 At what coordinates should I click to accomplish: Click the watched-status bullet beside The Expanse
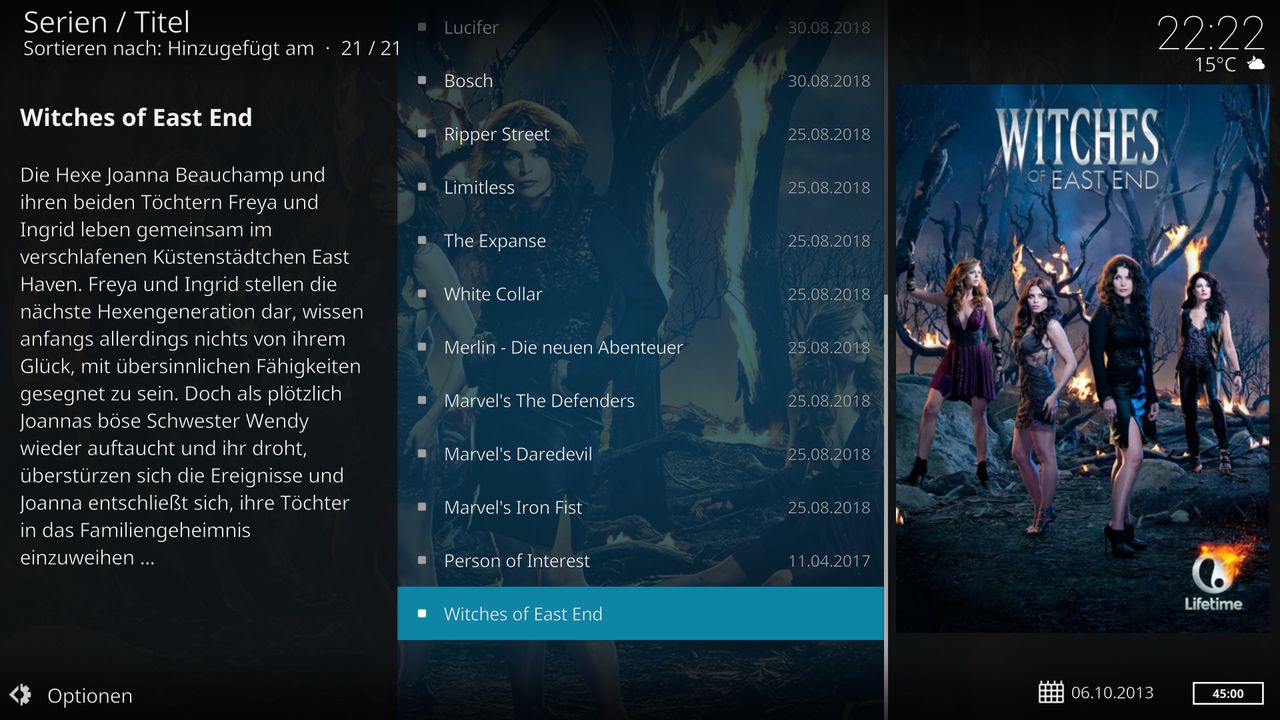coord(422,240)
